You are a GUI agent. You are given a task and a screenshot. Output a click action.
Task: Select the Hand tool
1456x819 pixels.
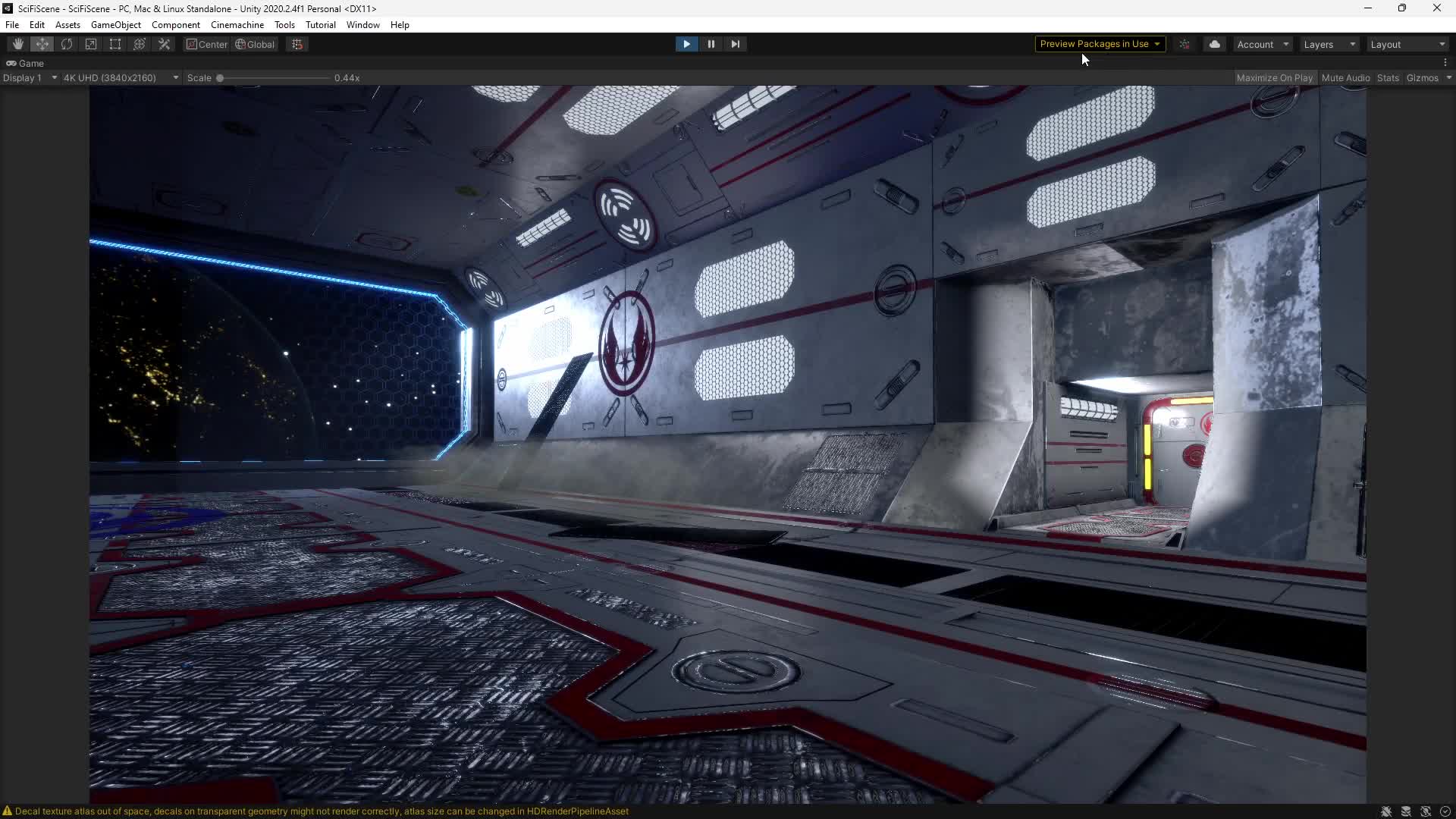point(18,44)
